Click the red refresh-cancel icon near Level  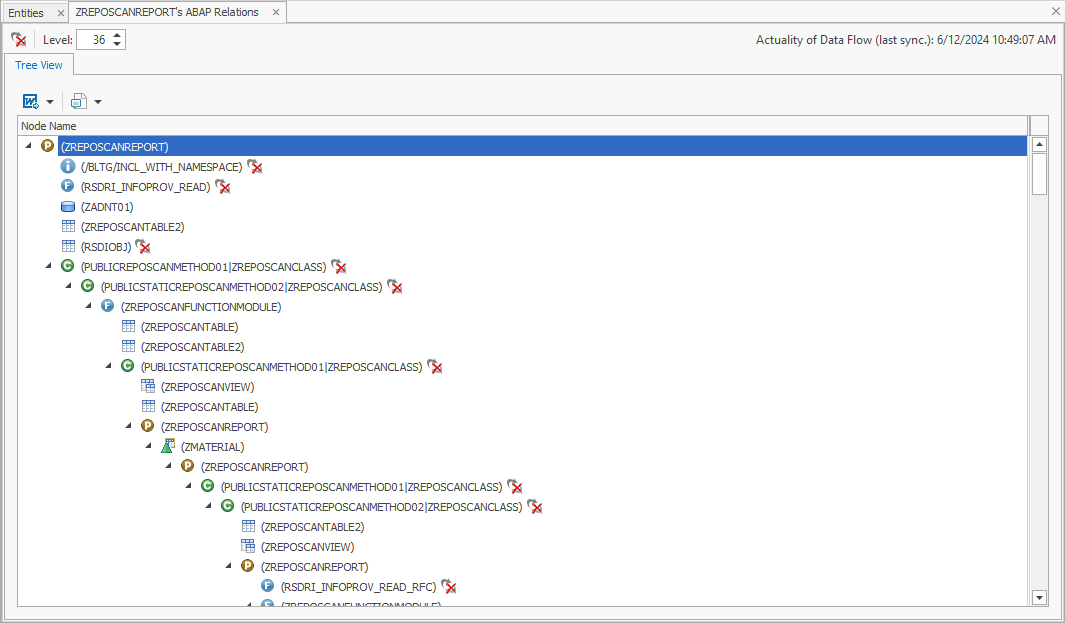18,39
